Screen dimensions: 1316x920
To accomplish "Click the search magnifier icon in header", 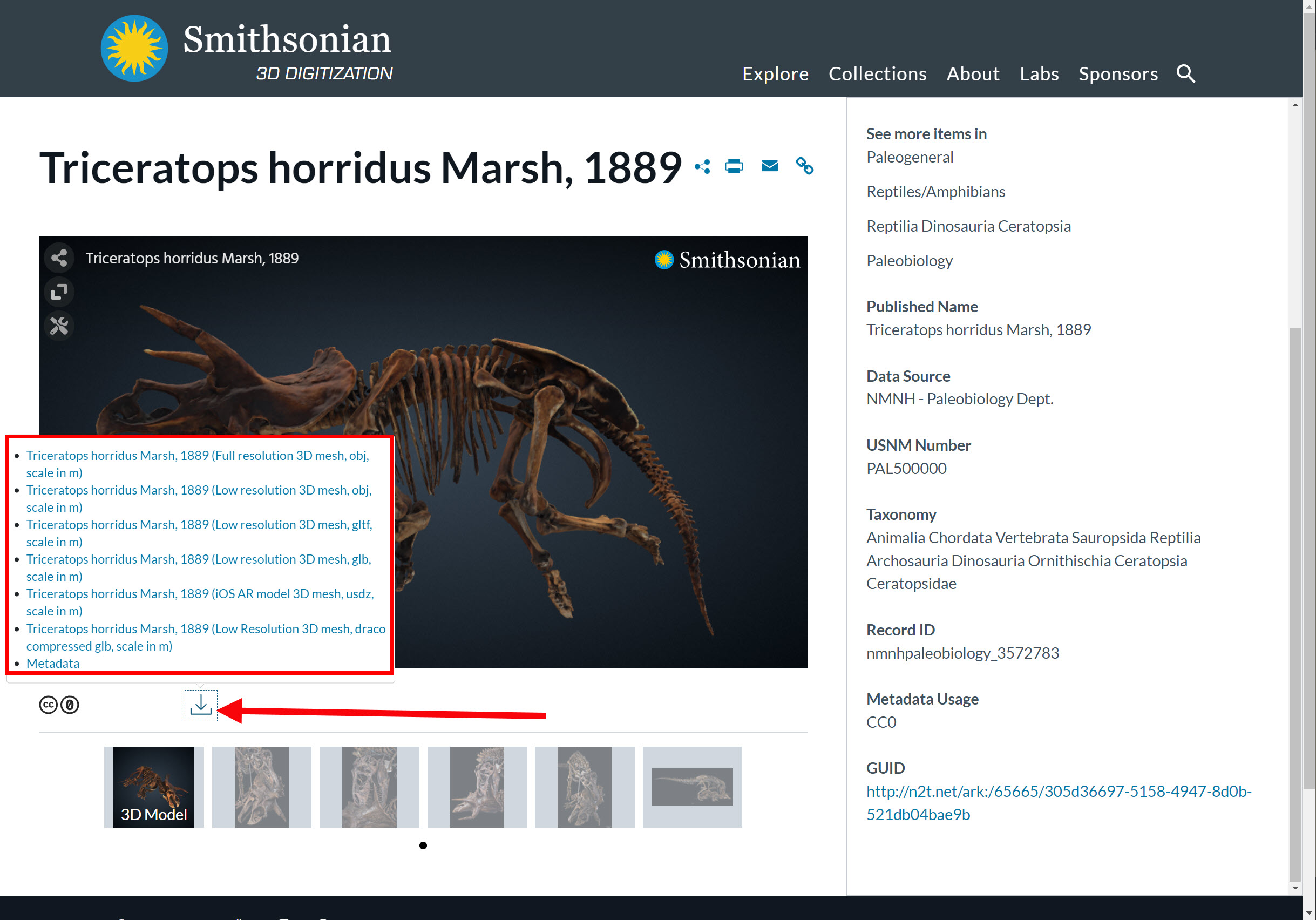I will 1185,73.
